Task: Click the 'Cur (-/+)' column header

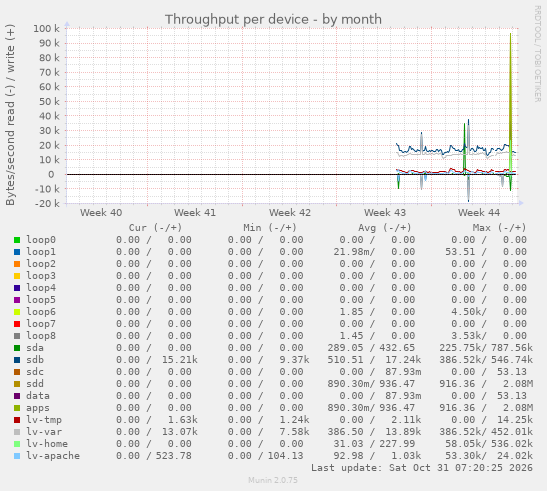Action: point(155,228)
